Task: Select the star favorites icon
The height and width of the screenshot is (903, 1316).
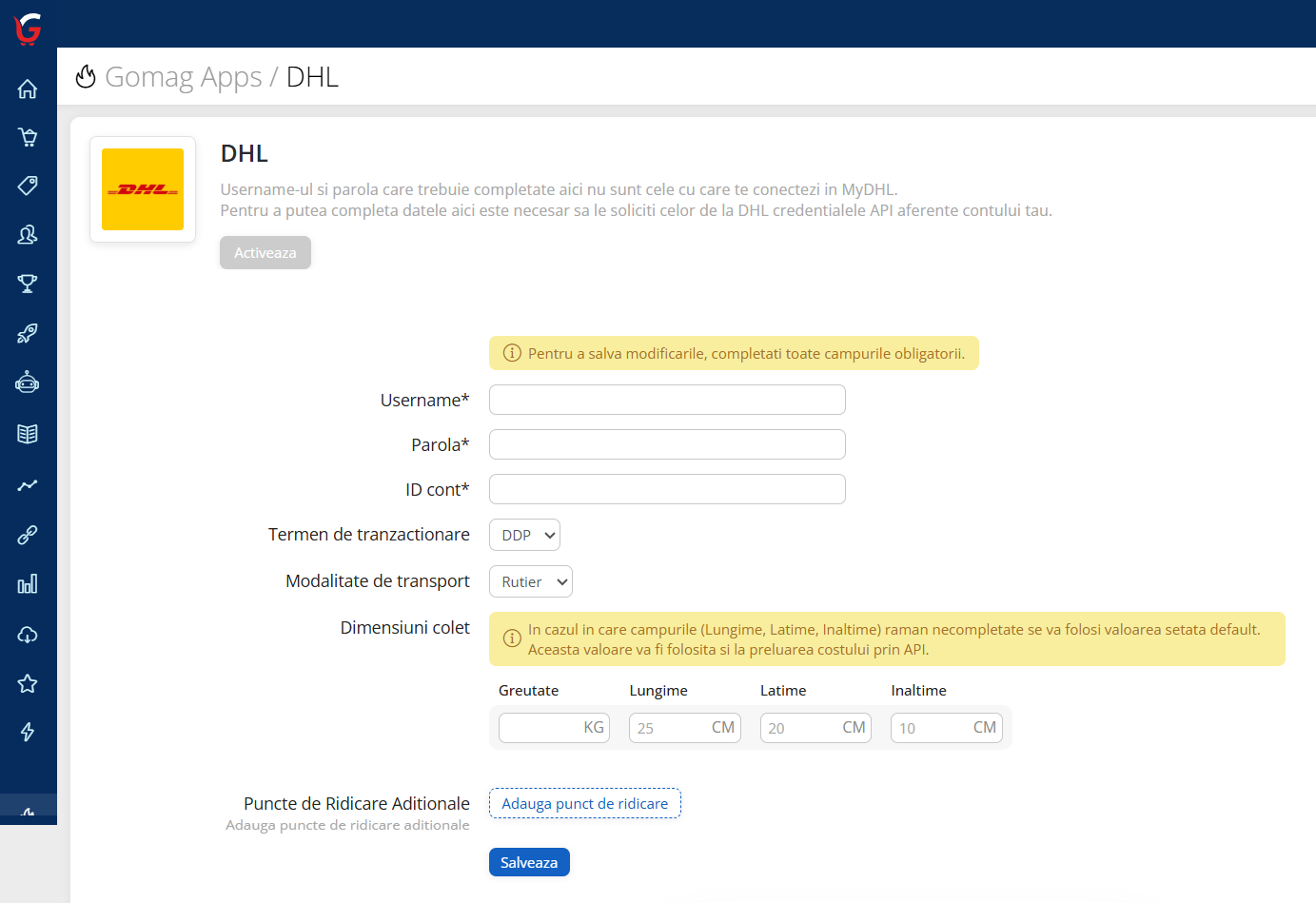Action: pos(28,683)
